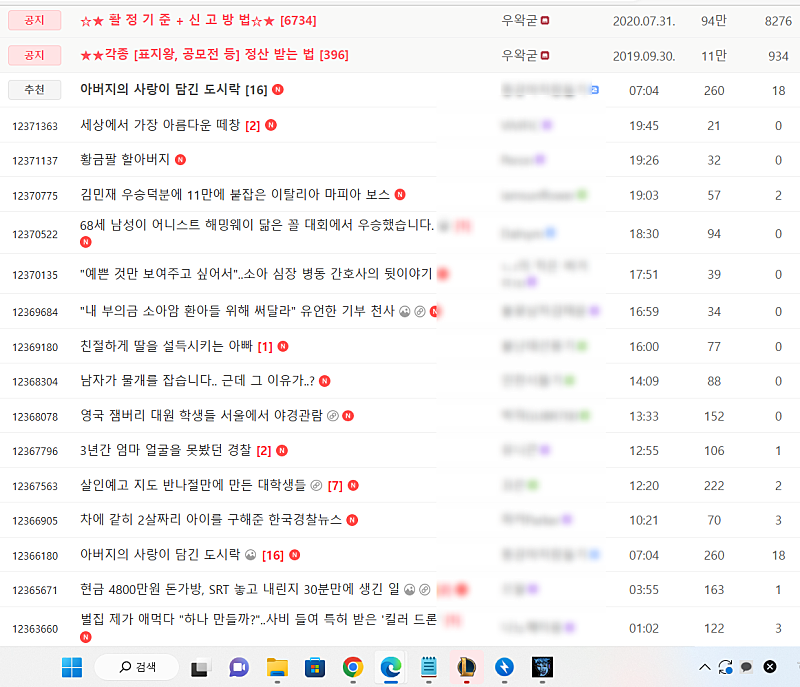Open the Notepad taskbar icon

pyautogui.click(x=429, y=667)
